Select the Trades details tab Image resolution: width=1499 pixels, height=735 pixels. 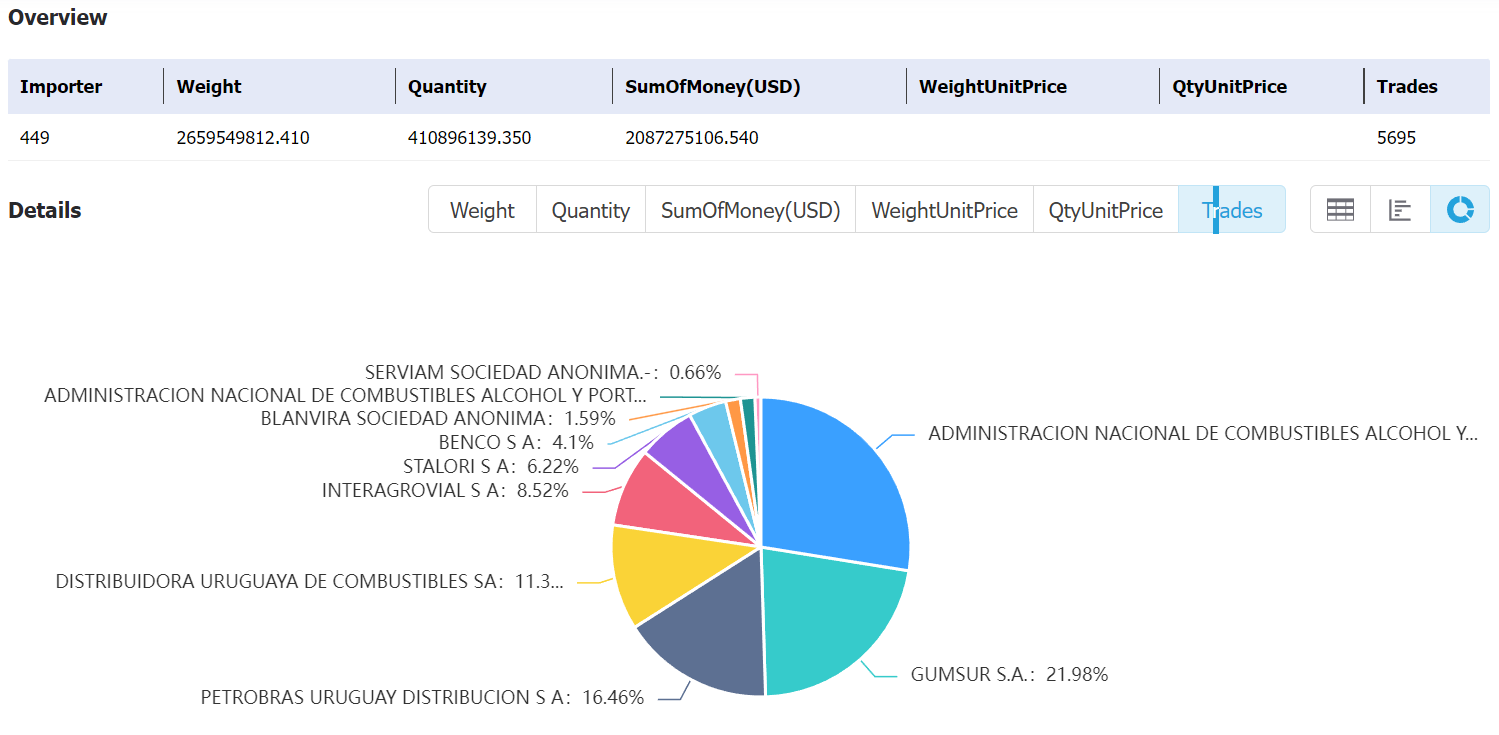pyautogui.click(x=1232, y=210)
